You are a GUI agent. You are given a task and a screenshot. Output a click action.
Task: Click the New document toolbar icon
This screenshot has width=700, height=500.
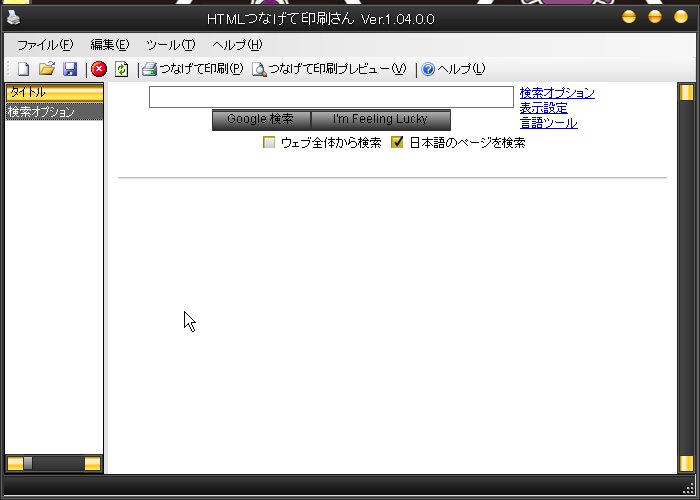pos(23,69)
